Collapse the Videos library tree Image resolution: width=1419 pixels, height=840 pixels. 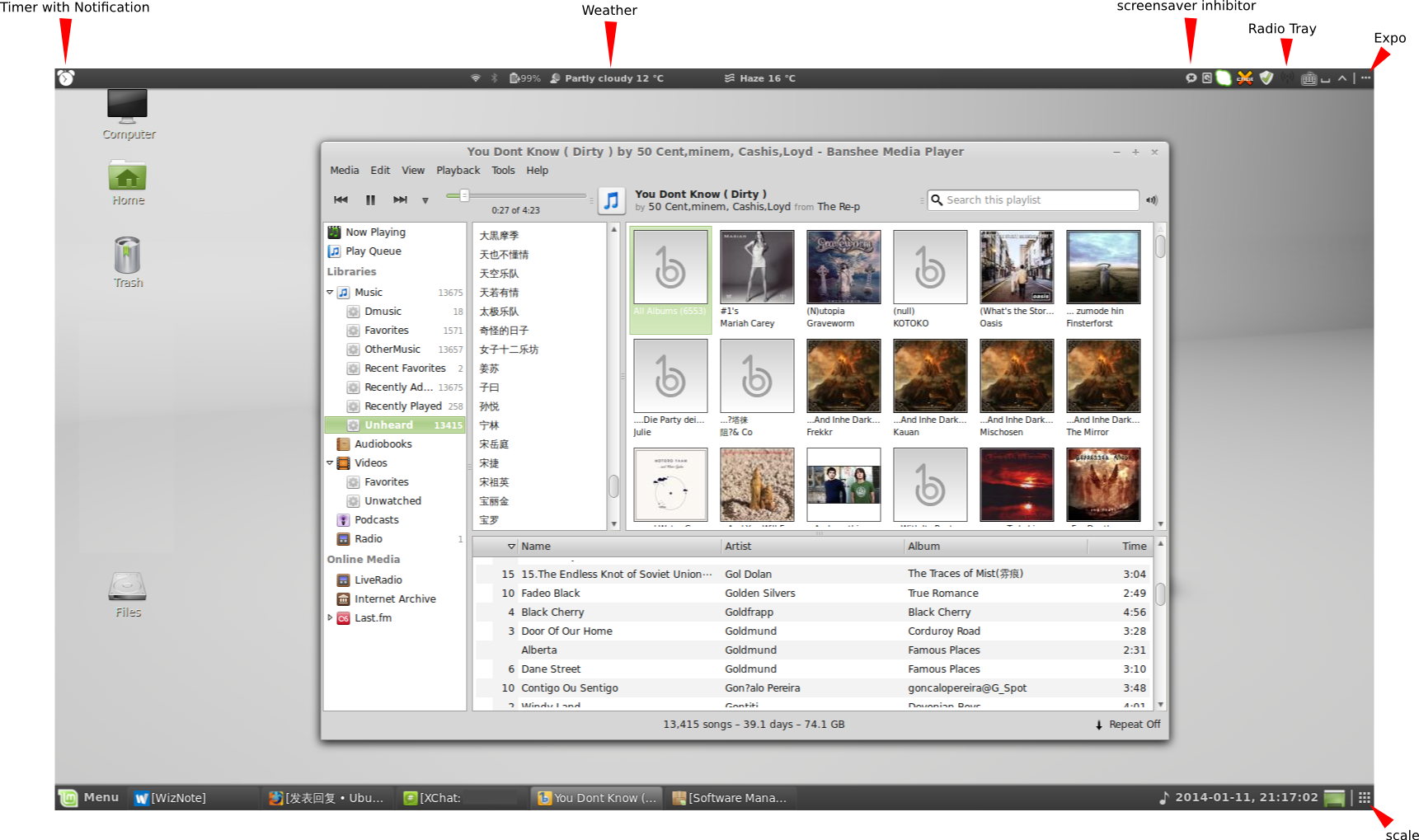point(330,462)
